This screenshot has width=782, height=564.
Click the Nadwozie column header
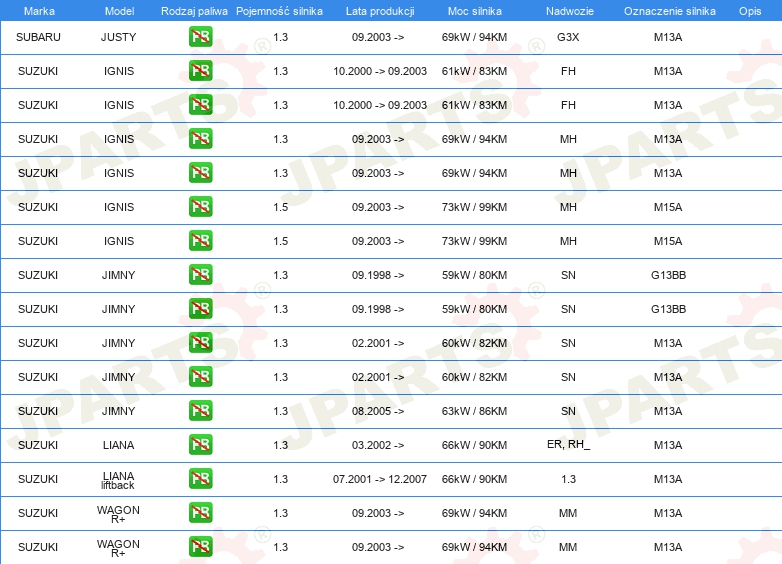570,11
